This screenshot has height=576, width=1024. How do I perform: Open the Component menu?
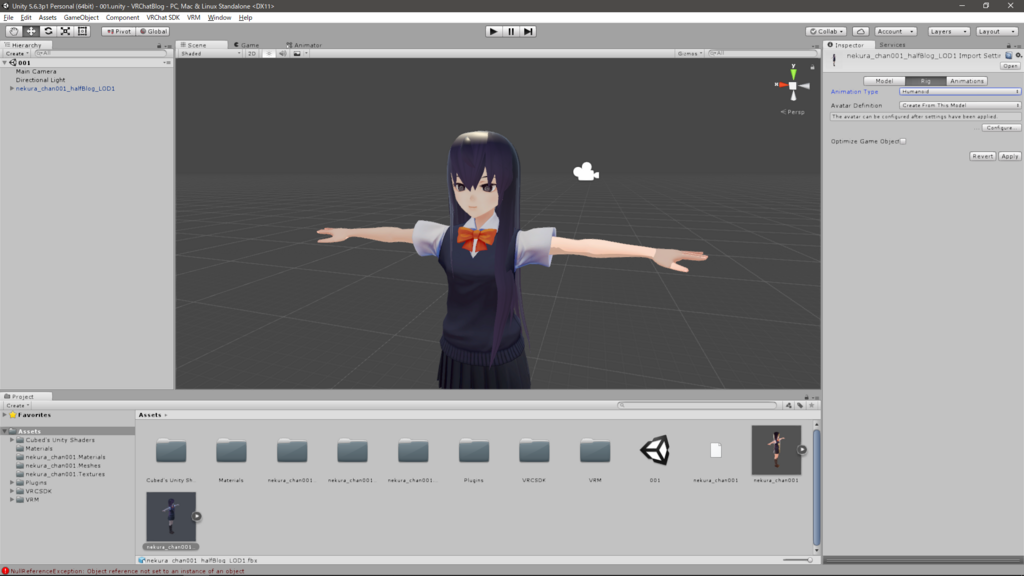pyautogui.click(x=122, y=18)
